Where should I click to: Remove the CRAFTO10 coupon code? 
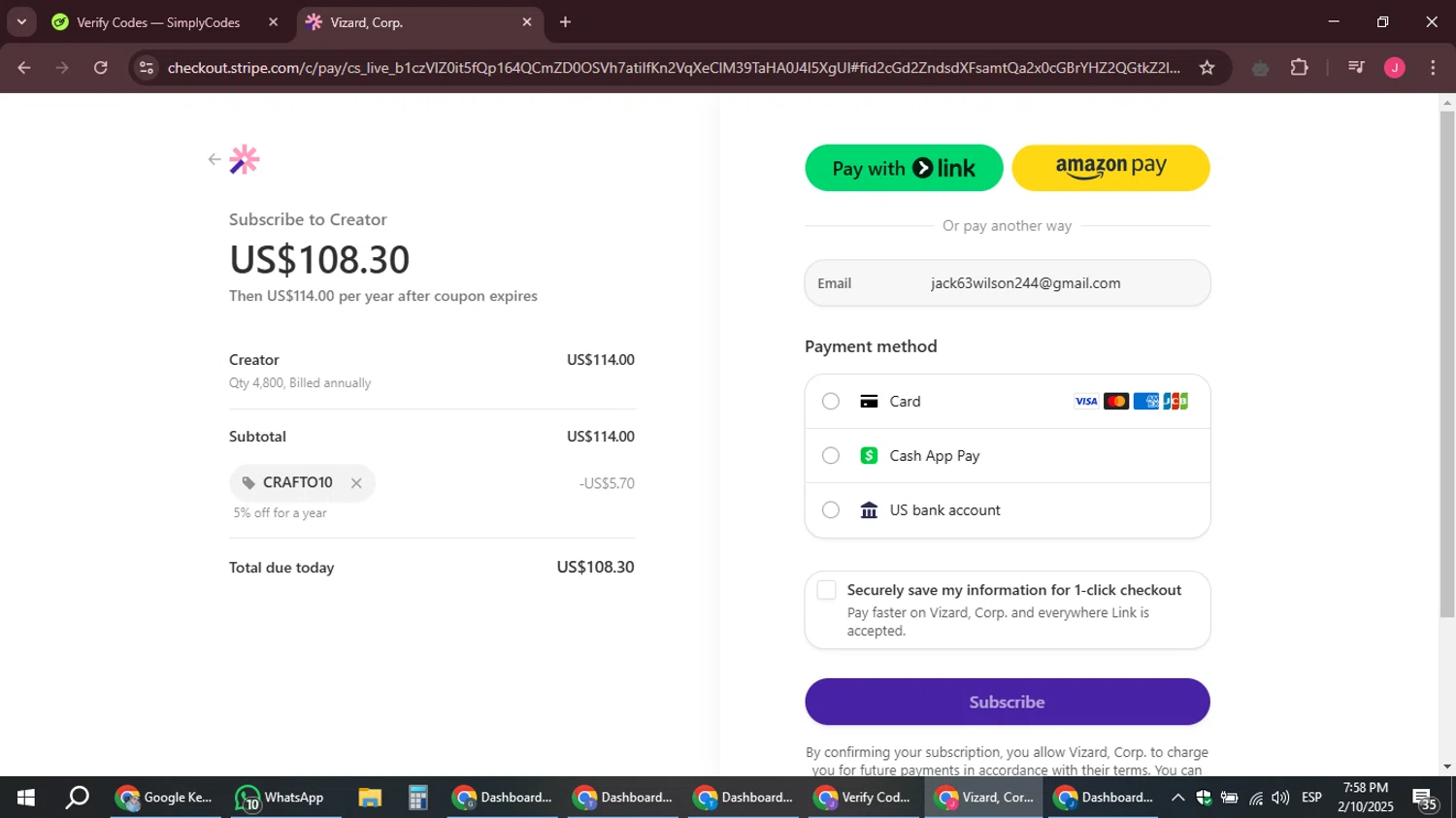coord(356,483)
